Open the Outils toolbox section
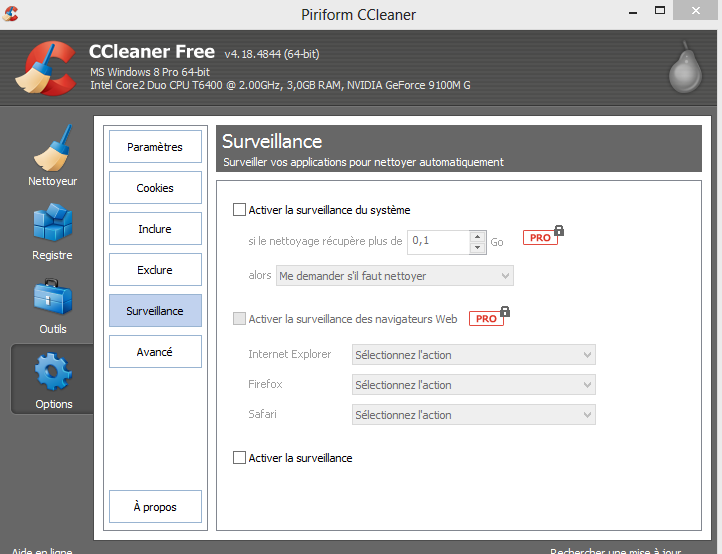Image resolution: width=722 pixels, height=554 pixels. pos(52,306)
